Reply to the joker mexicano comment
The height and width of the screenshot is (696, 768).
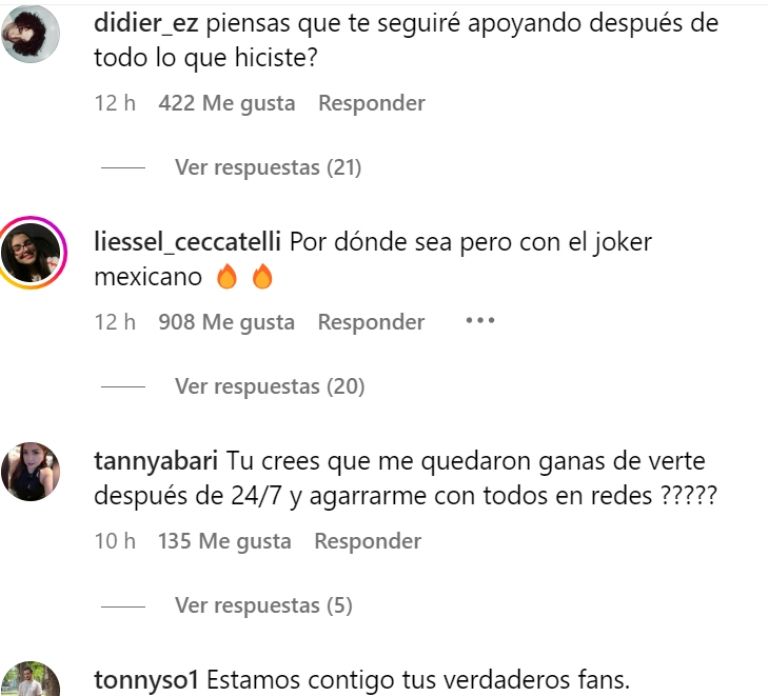pyautogui.click(x=371, y=322)
